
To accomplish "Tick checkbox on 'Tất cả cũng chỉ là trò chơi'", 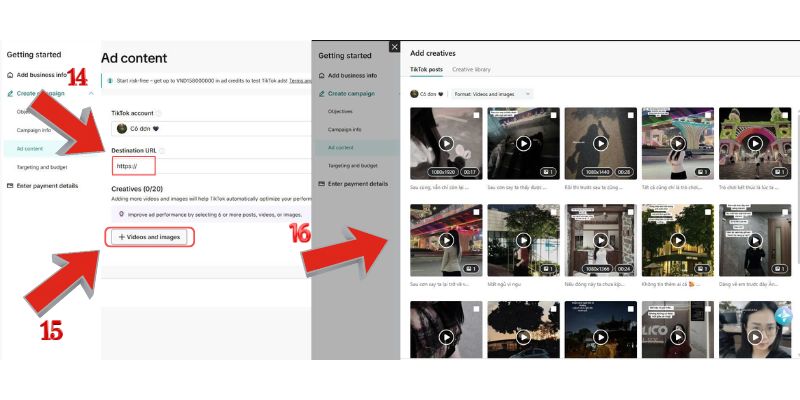I will tap(708, 115).
